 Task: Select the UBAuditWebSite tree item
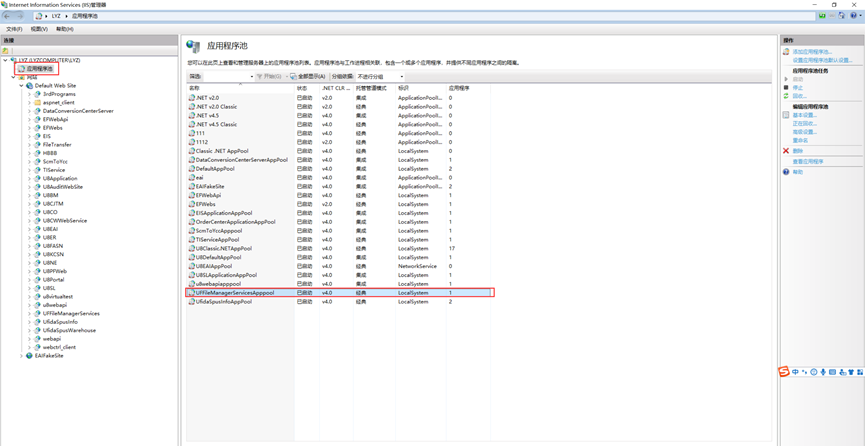click(62, 187)
